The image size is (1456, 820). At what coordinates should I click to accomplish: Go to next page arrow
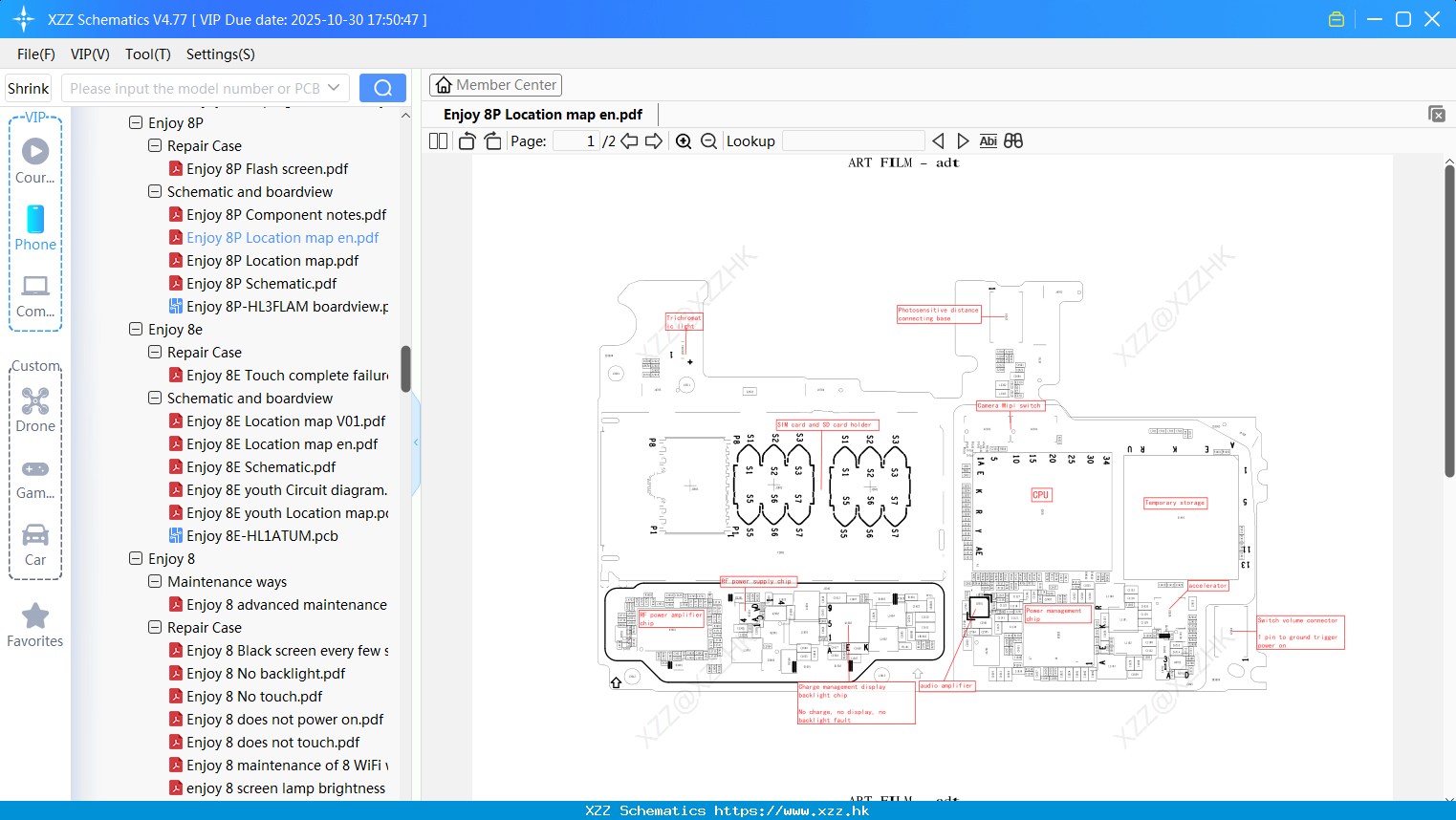[654, 141]
